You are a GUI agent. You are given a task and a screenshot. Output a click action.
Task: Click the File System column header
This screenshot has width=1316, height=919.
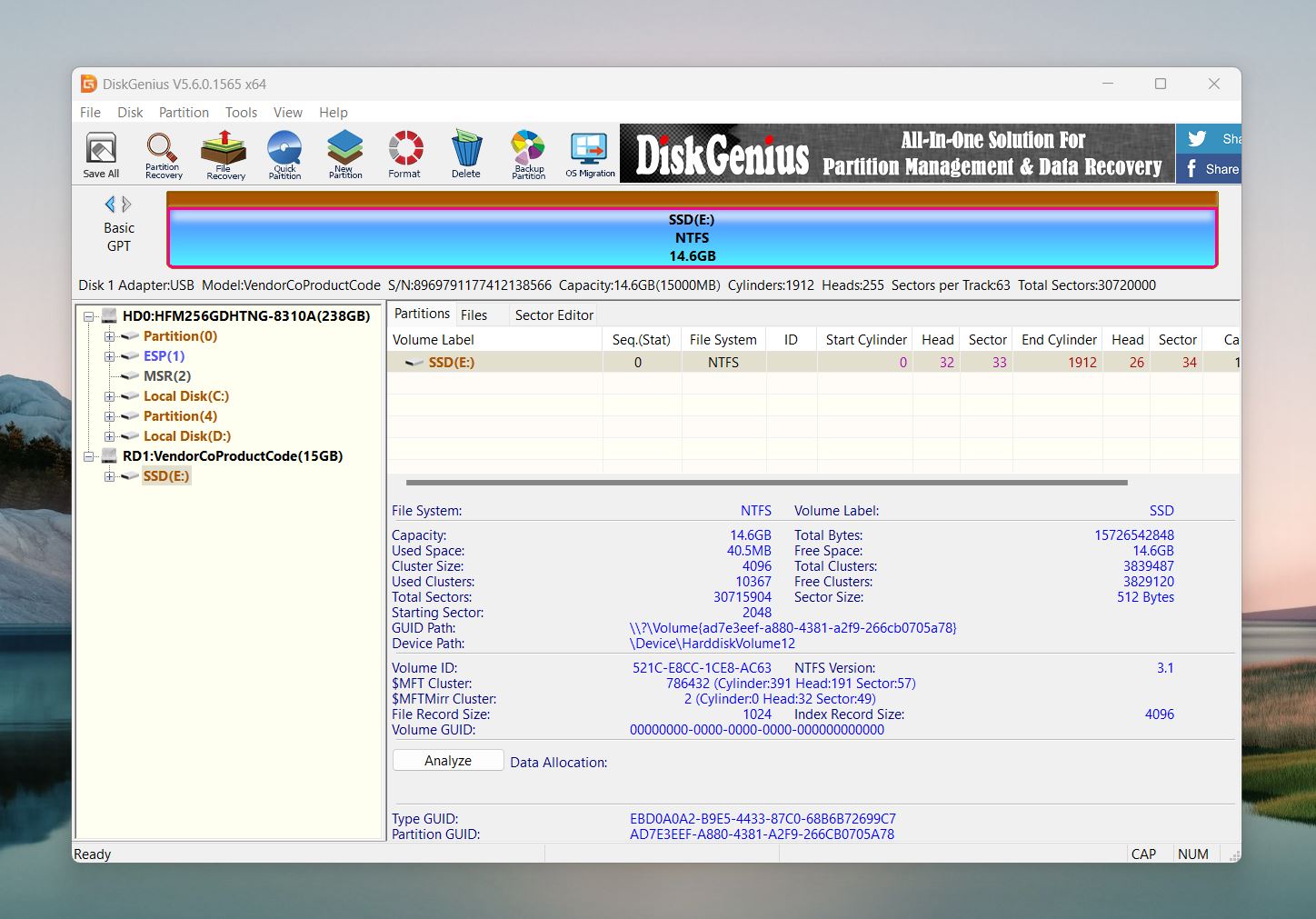(x=723, y=339)
